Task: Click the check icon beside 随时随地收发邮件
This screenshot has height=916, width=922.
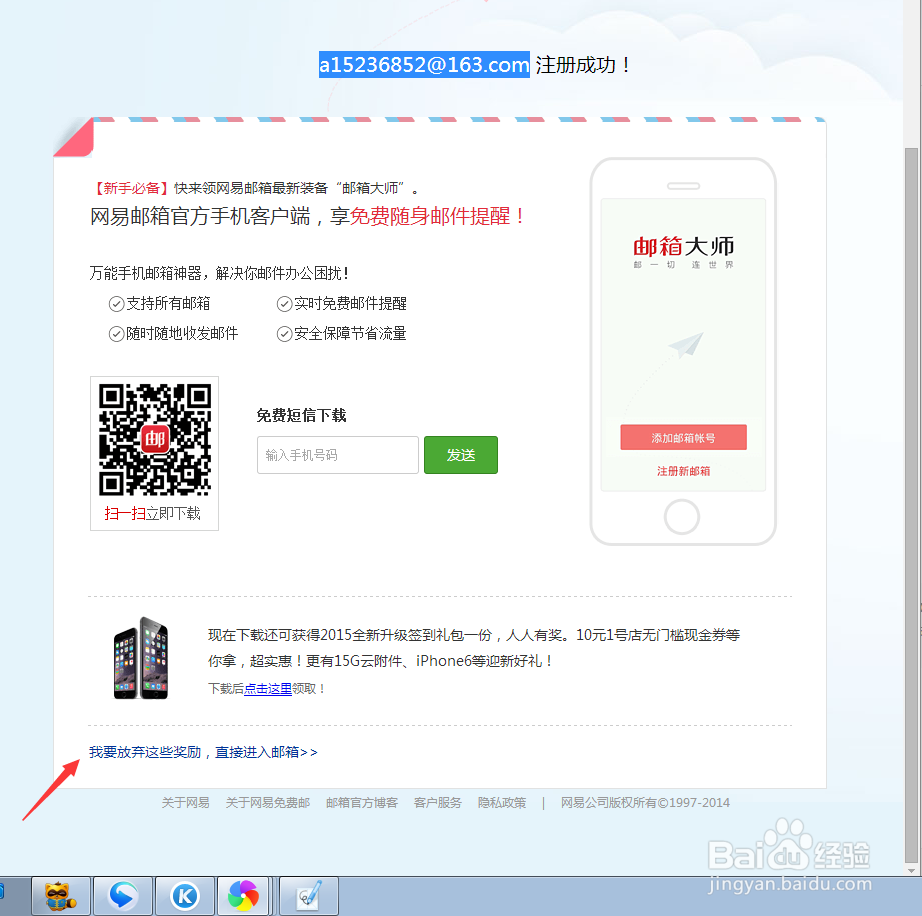Action: click(x=116, y=334)
